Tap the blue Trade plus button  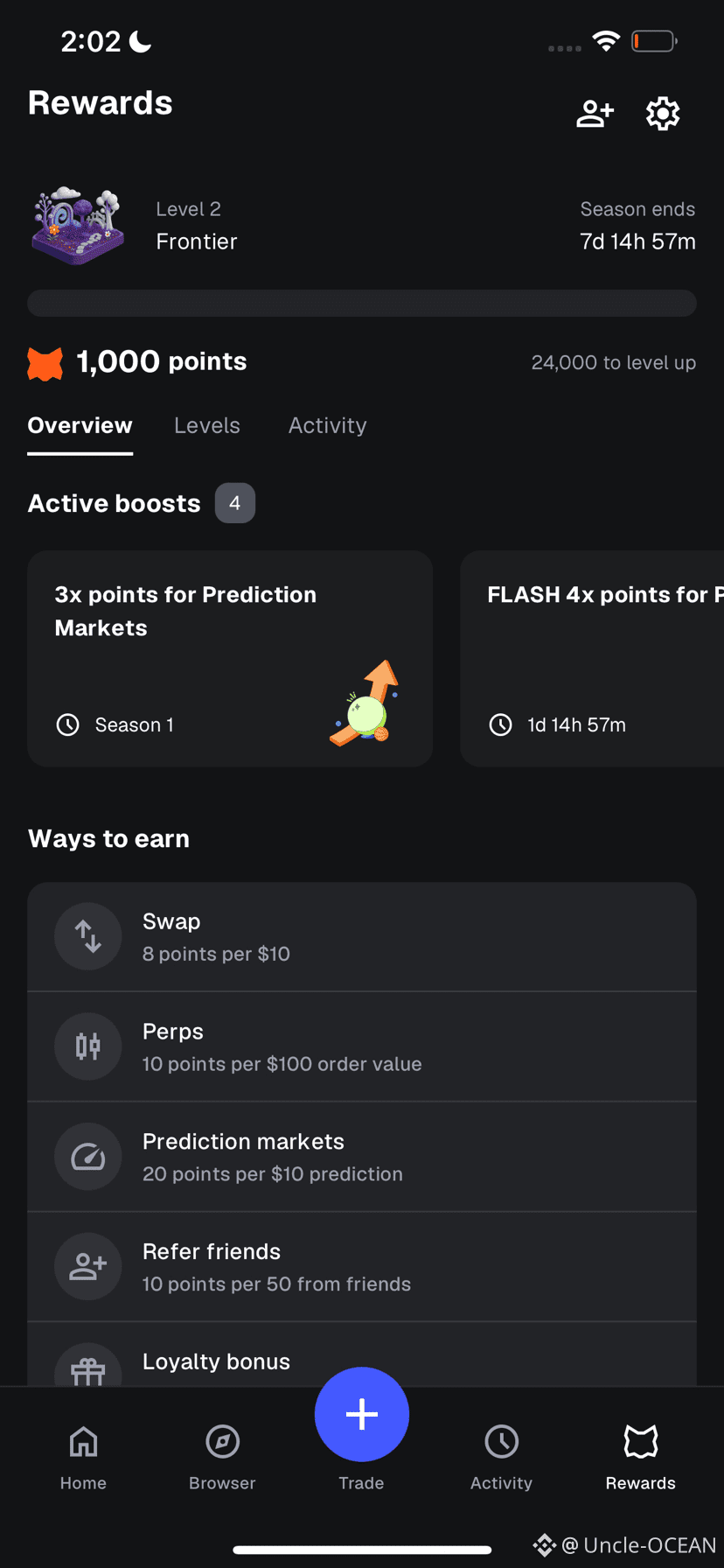[x=362, y=1414]
